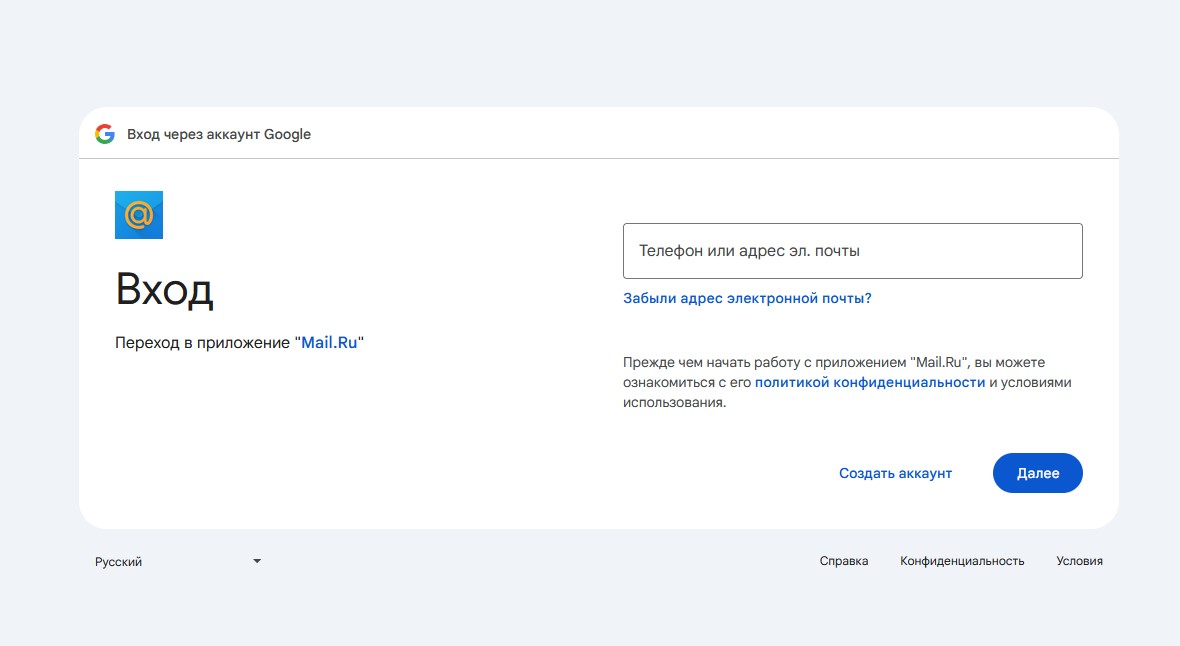The image size is (1180, 646).
Task: Open the 'Забыли адрес электронной почты?' link
Action: (x=747, y=298)
